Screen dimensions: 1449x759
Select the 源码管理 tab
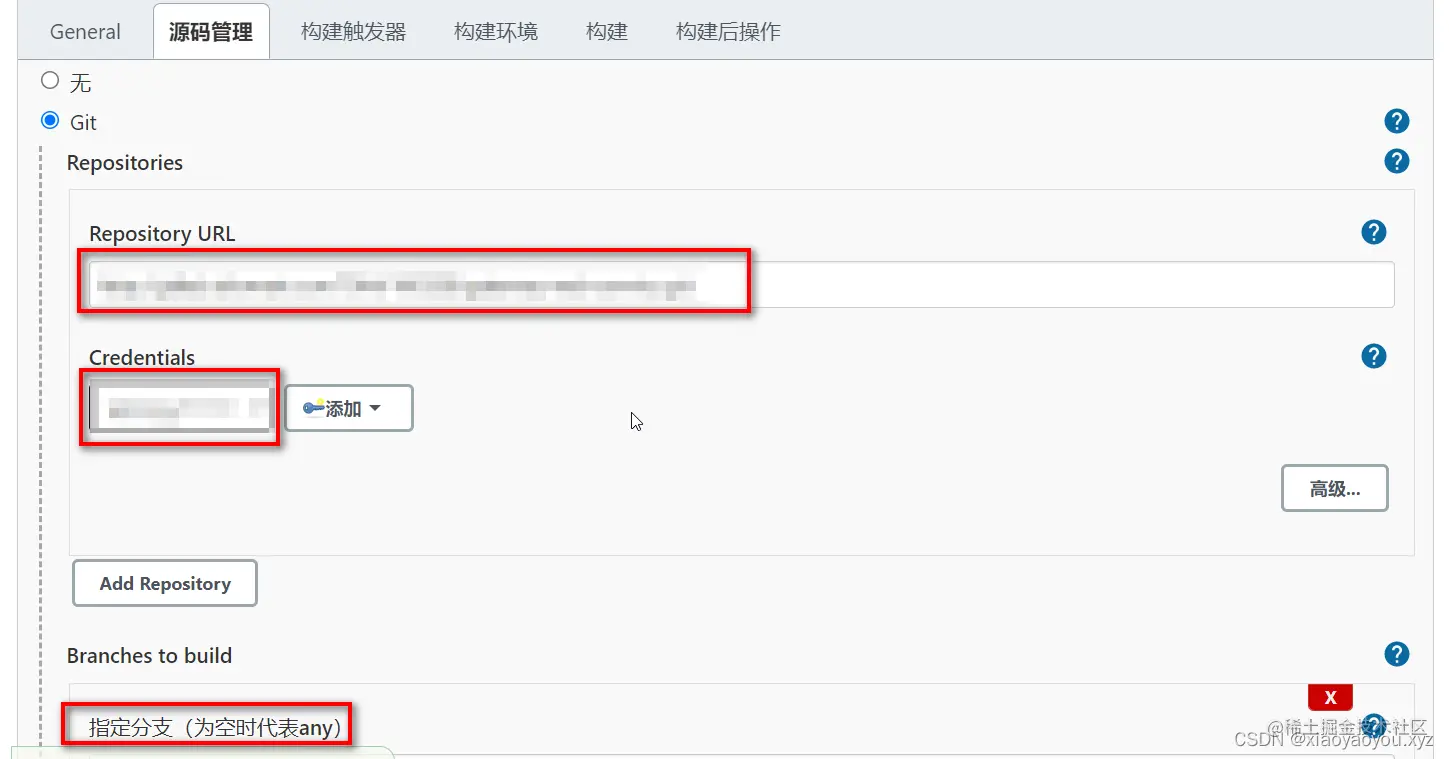pos(211,32)
